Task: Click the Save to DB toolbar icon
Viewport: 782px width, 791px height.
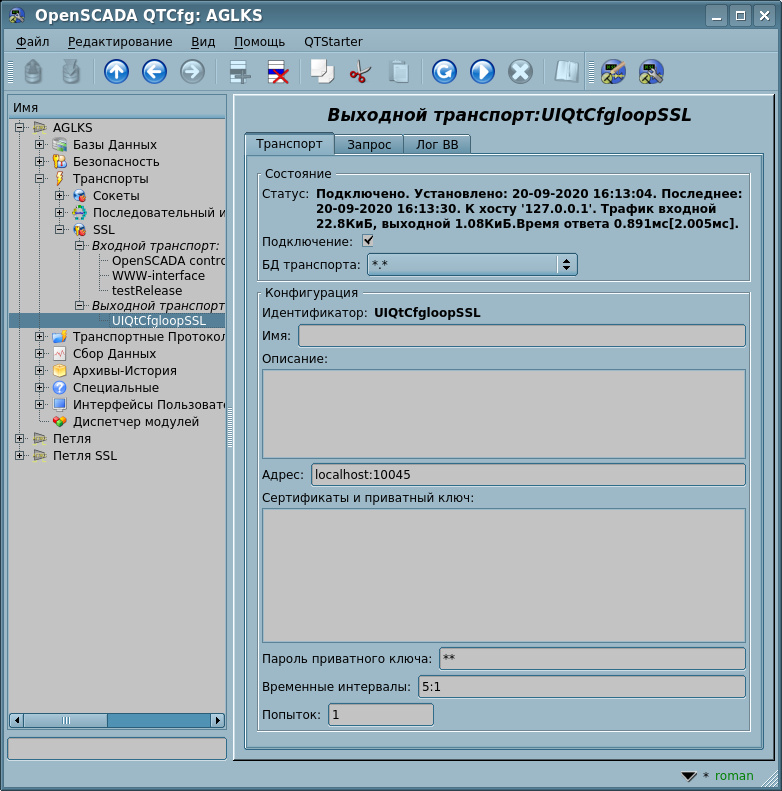Action: pyautogui.click(x=71, y=72)
